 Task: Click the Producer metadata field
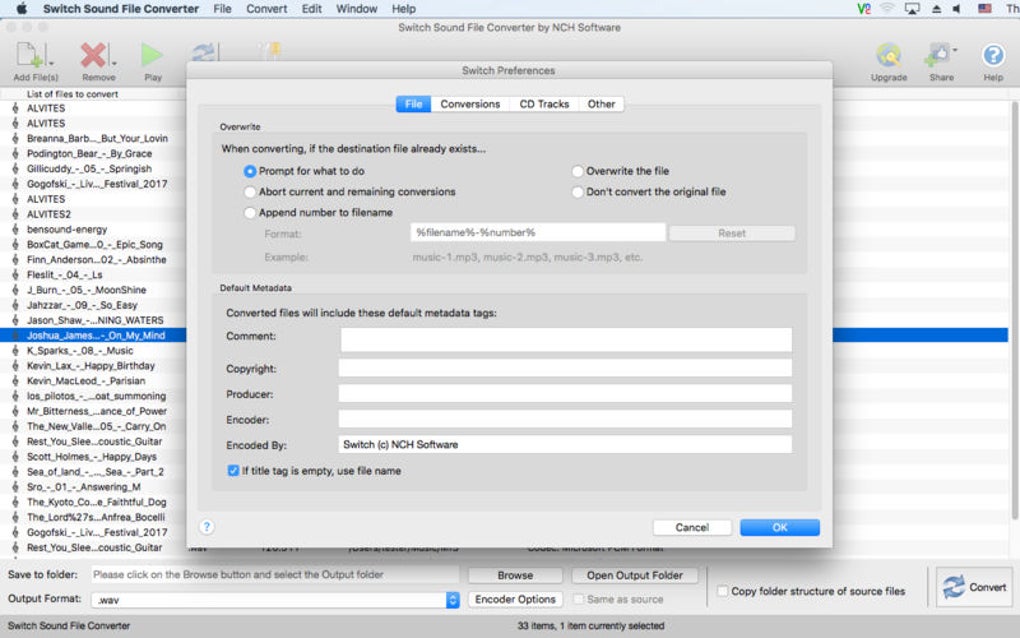click(x=565, y=393)
